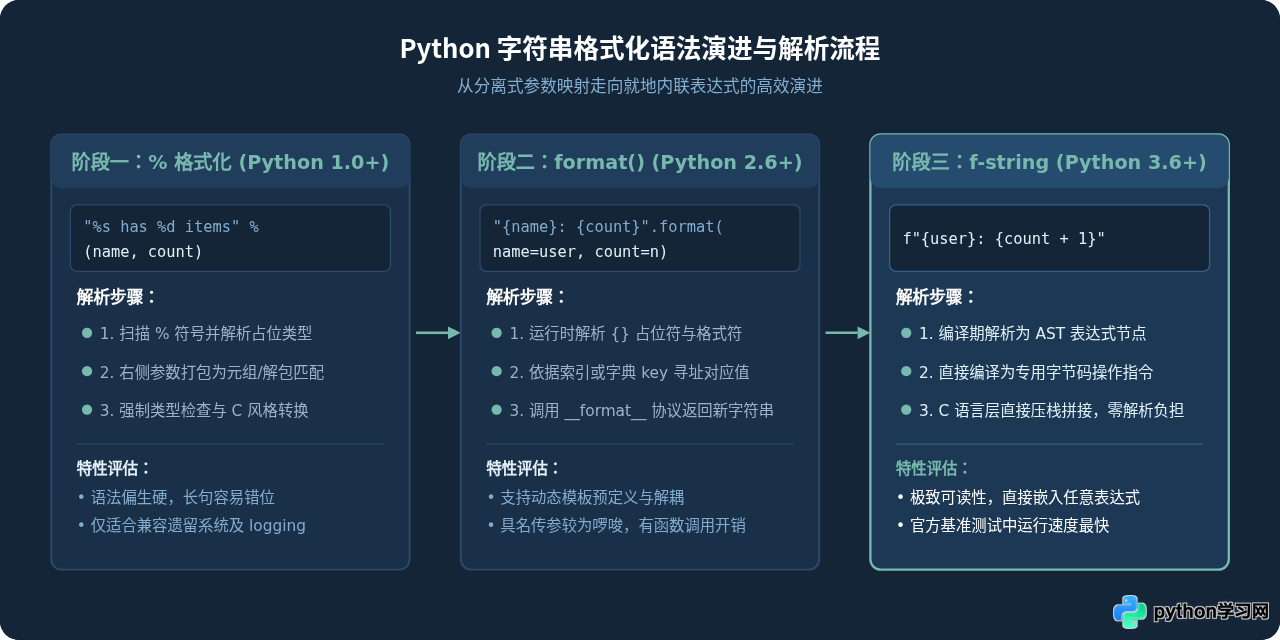Image resolution: width=1280 pixels, height=640 pixels.
Task: Select step '1. 编译期解析为 AST 表达式节点'
Action: coord(1032,333)
